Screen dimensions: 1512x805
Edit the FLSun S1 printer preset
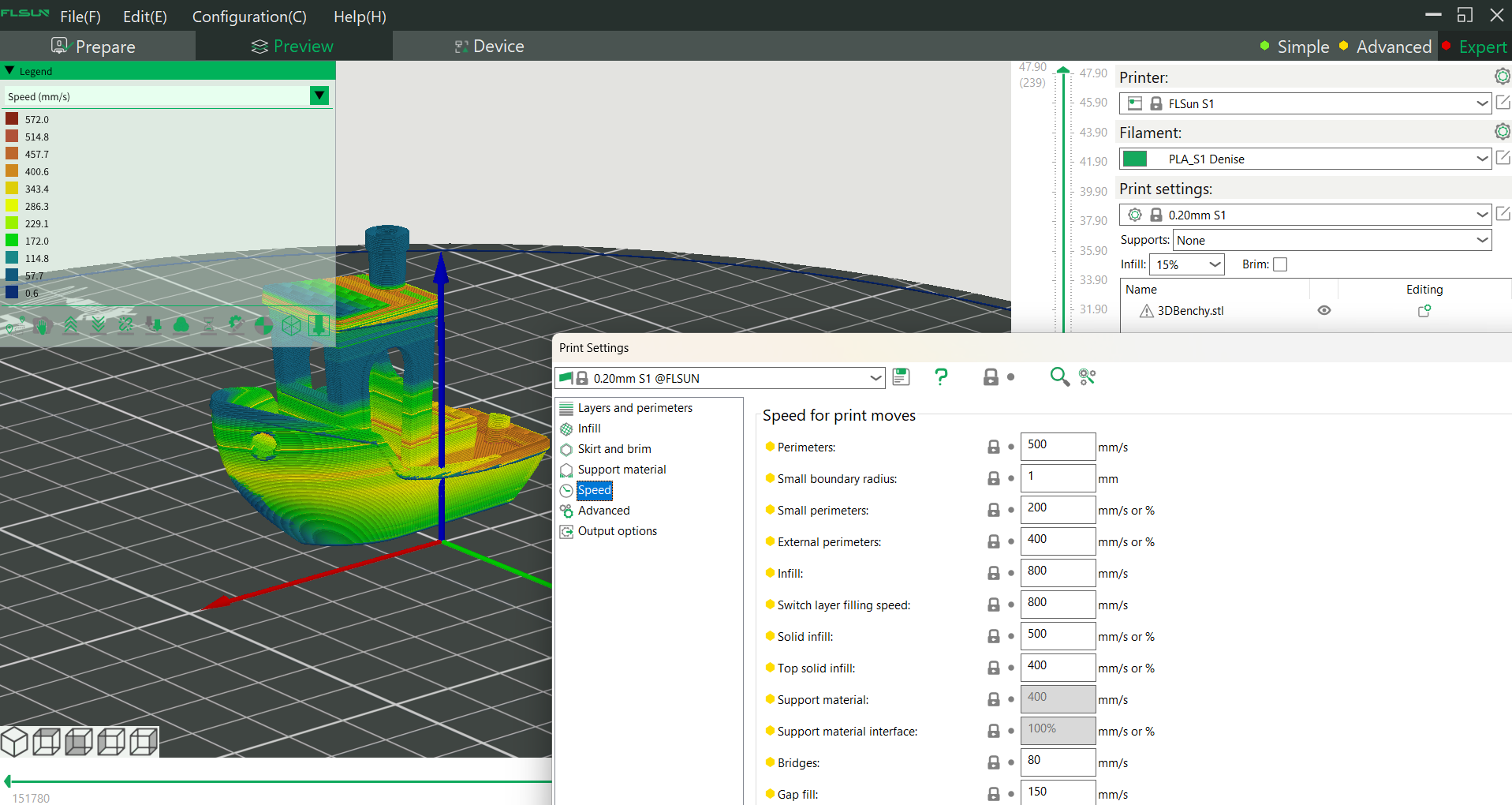[x=1503, y=103]
